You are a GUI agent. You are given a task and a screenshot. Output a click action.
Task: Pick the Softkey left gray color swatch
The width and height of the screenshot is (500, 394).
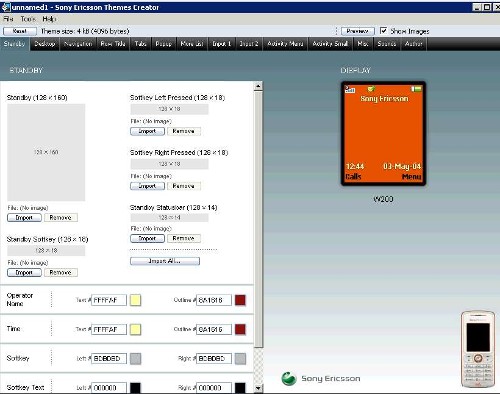pos(135,359)
